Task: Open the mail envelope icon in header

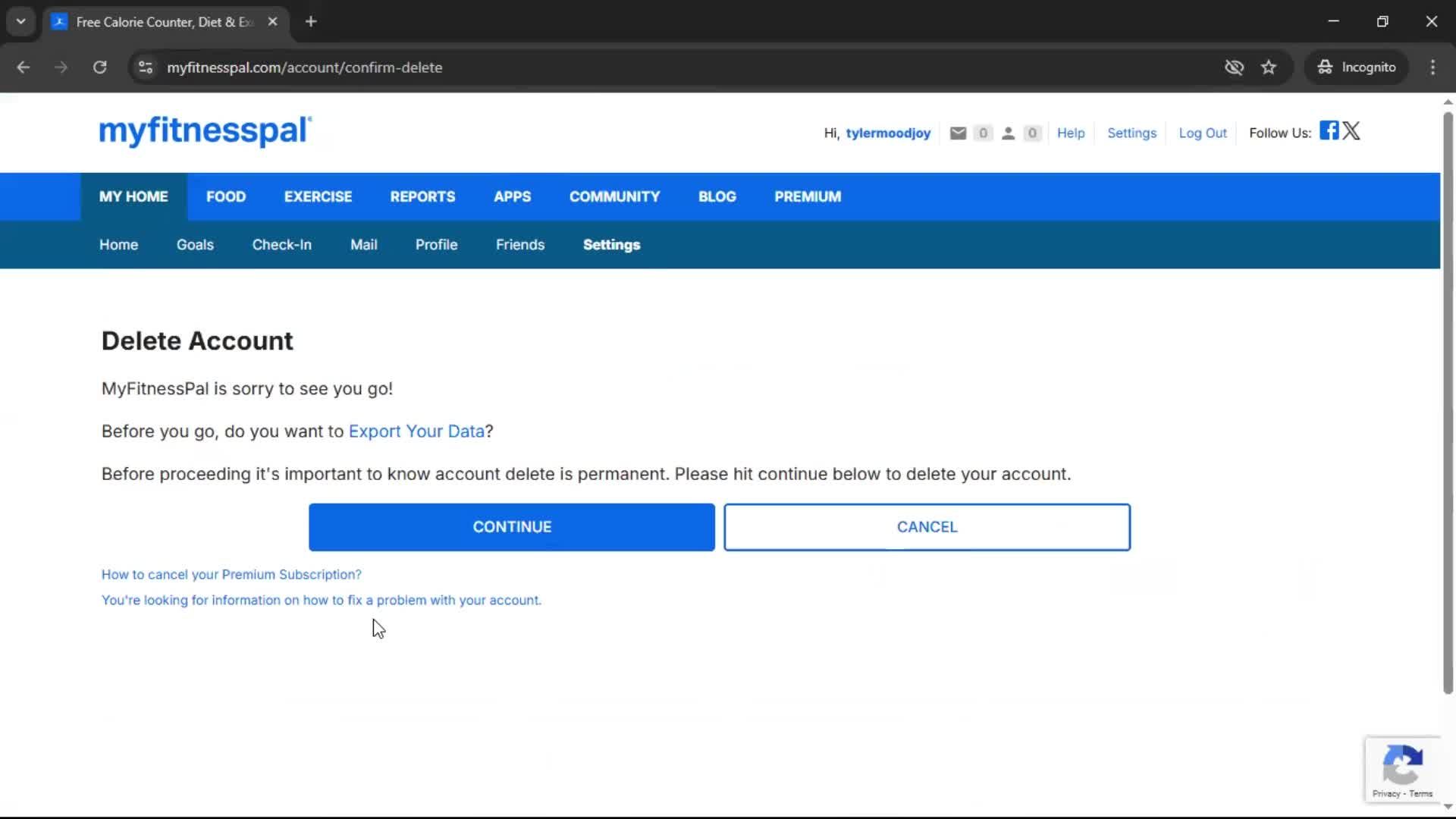Action: [x=958, y=133]
